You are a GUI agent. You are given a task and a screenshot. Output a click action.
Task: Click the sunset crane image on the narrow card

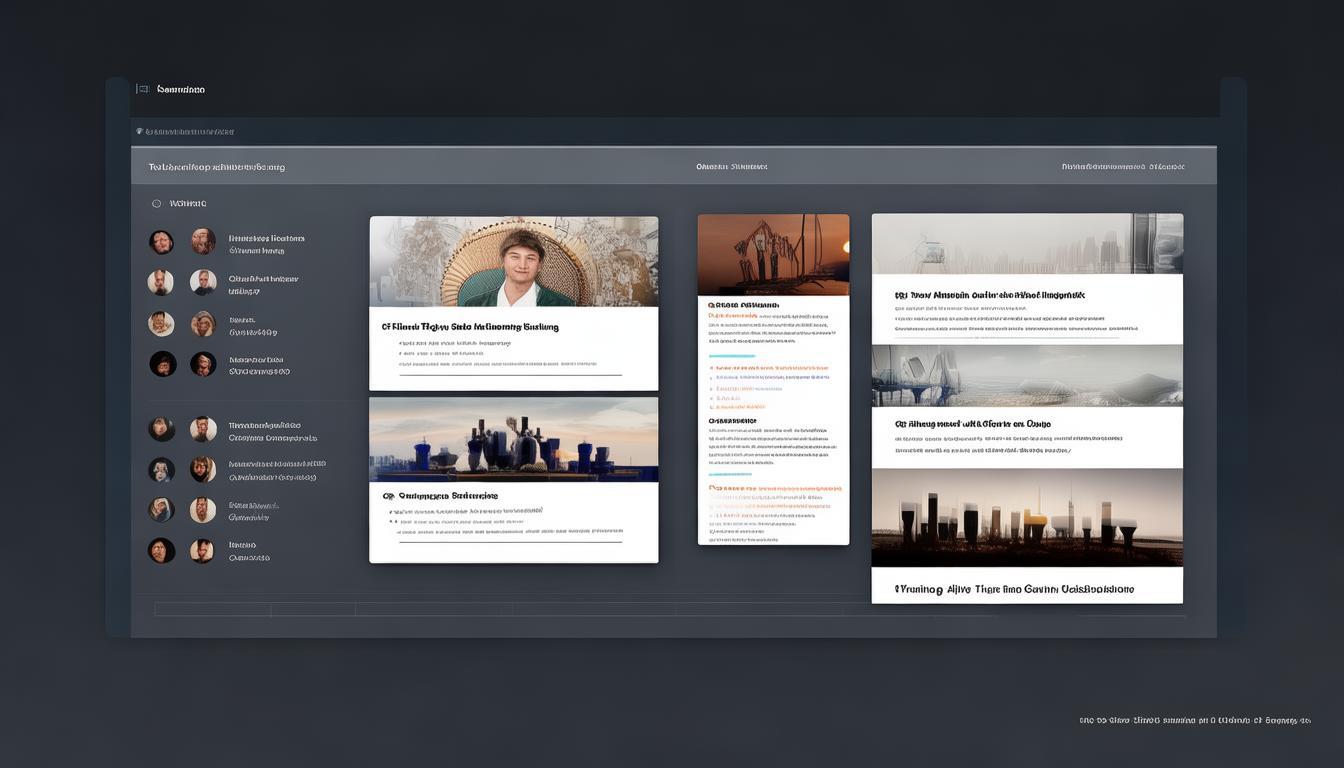pyautogui.click(x=773, y=254)
